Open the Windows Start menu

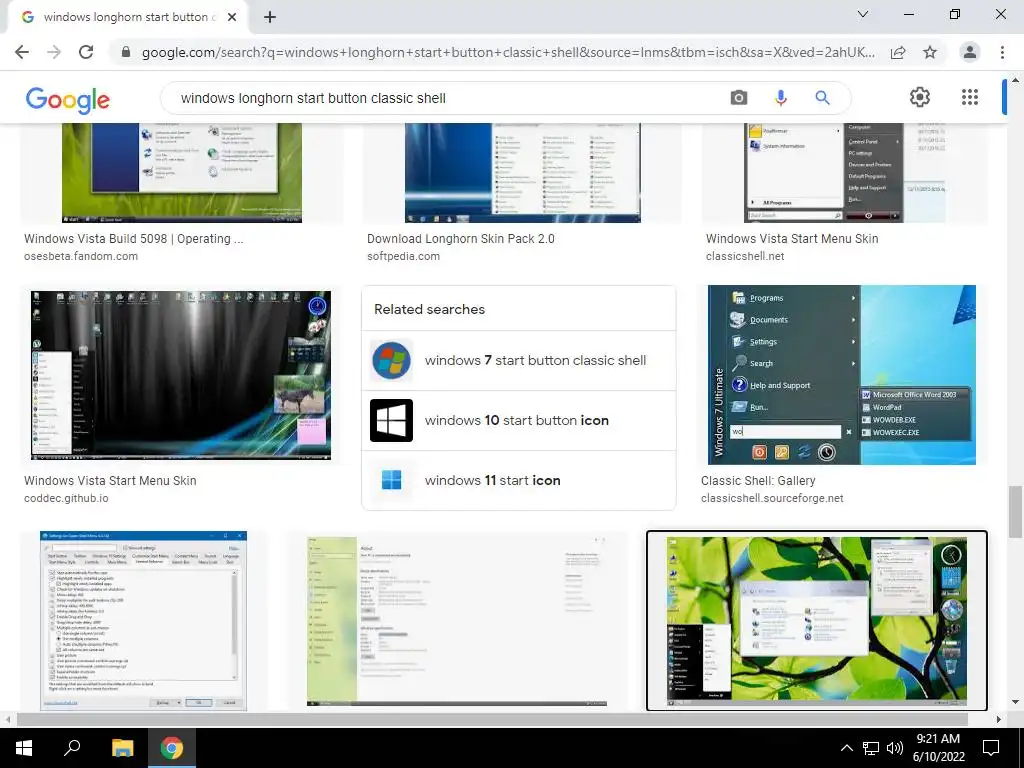pos(24,748)
